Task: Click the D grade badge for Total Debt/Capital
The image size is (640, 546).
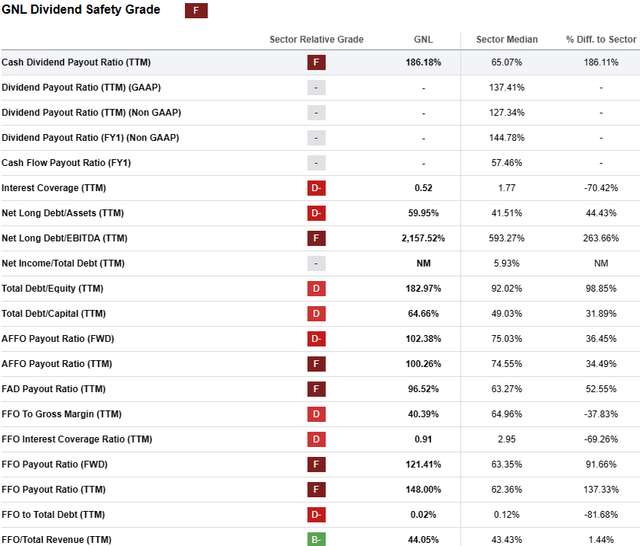Action: (x=316, y=314)
